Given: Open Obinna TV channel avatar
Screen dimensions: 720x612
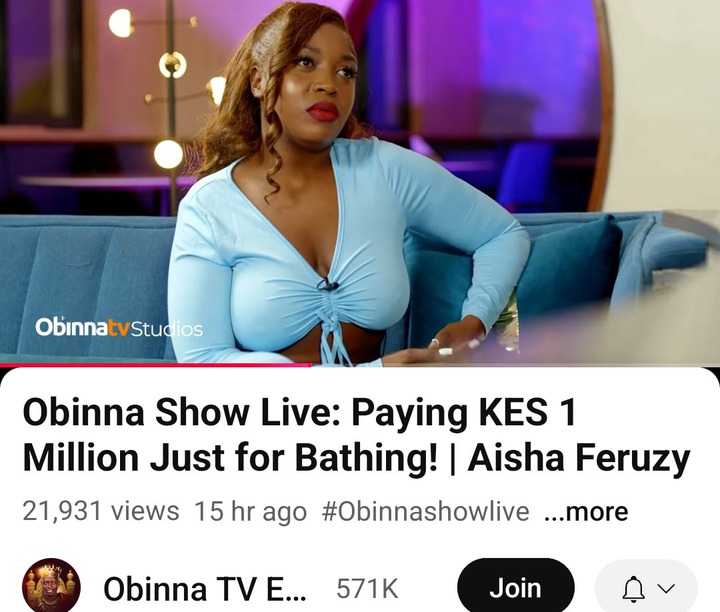Looking at the screenshot, I should (x=51, y=586).
